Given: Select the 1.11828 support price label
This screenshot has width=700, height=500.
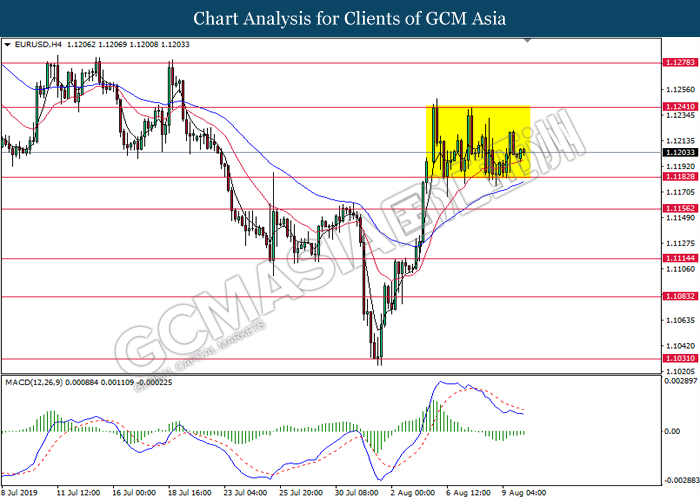Looking at the screenshot, I should pyautogui.click(x=680, y=177).
